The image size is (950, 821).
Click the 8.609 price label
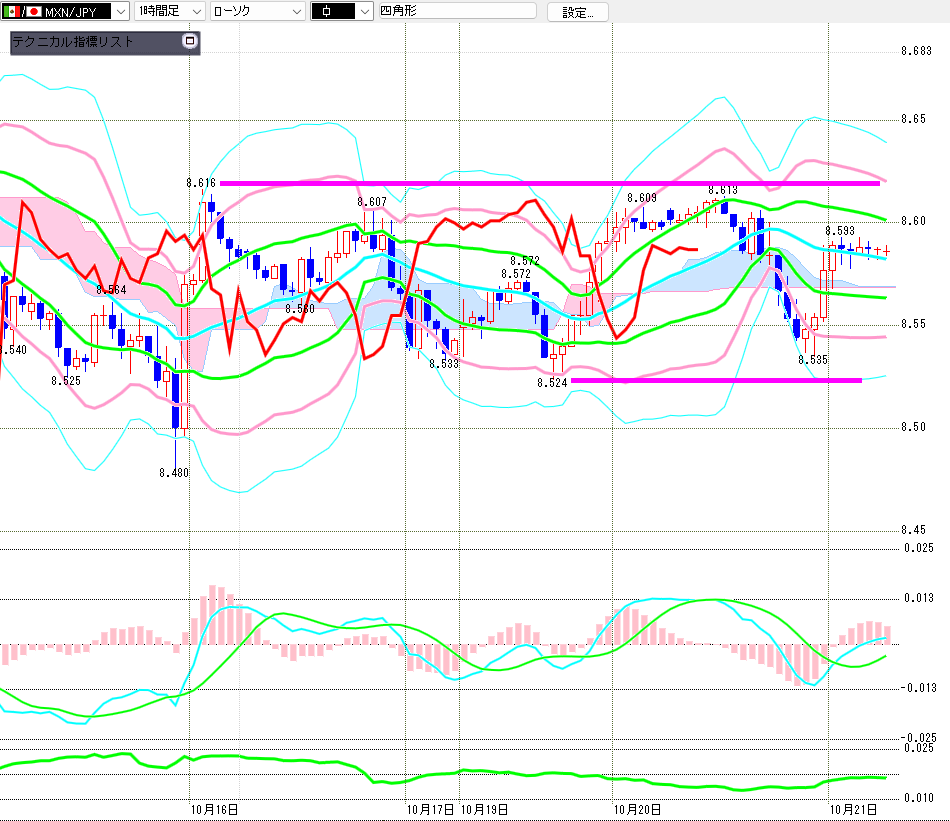(642, 198)
